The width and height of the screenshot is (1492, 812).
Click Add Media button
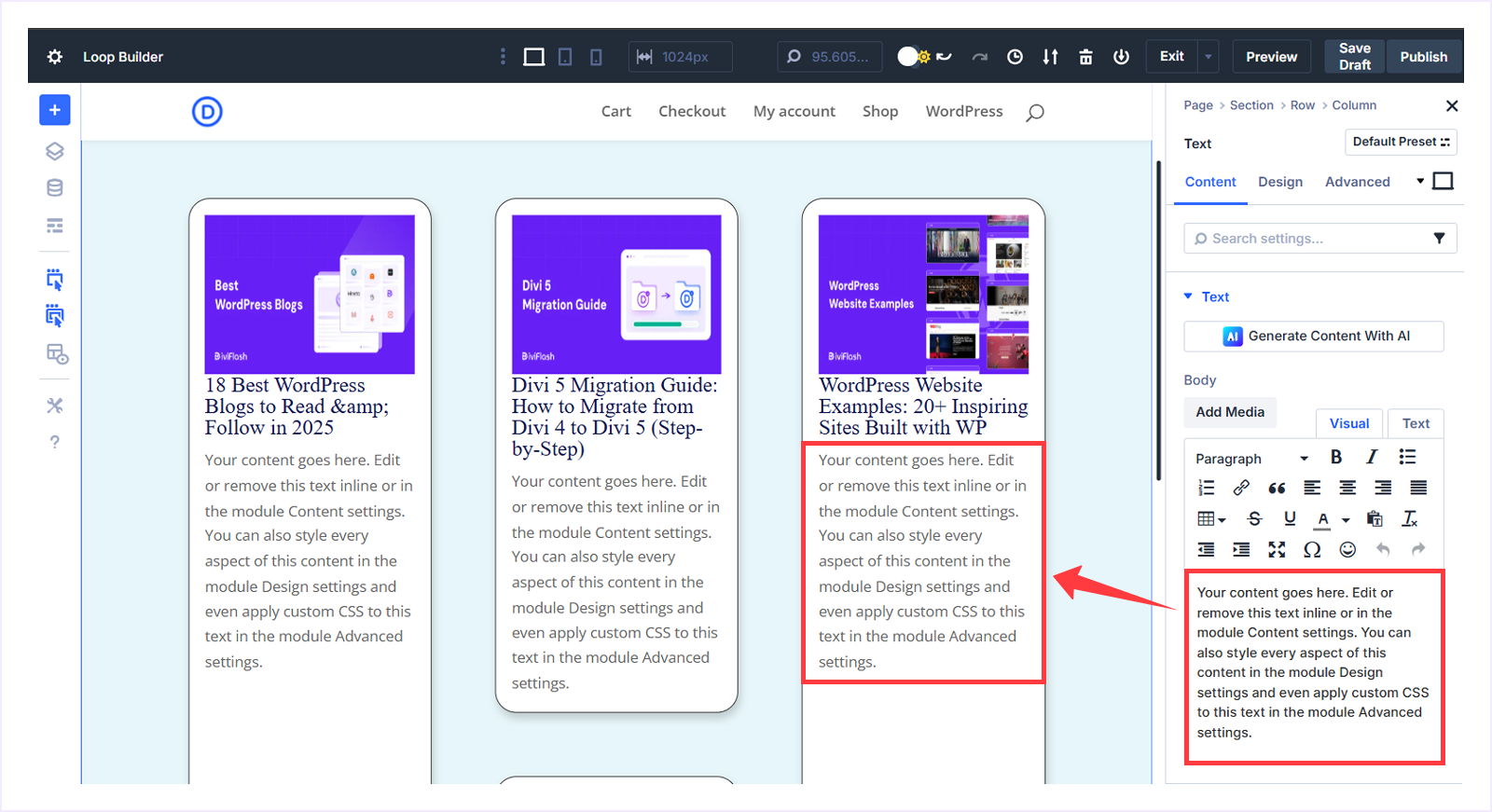[x=1230, y=412]
